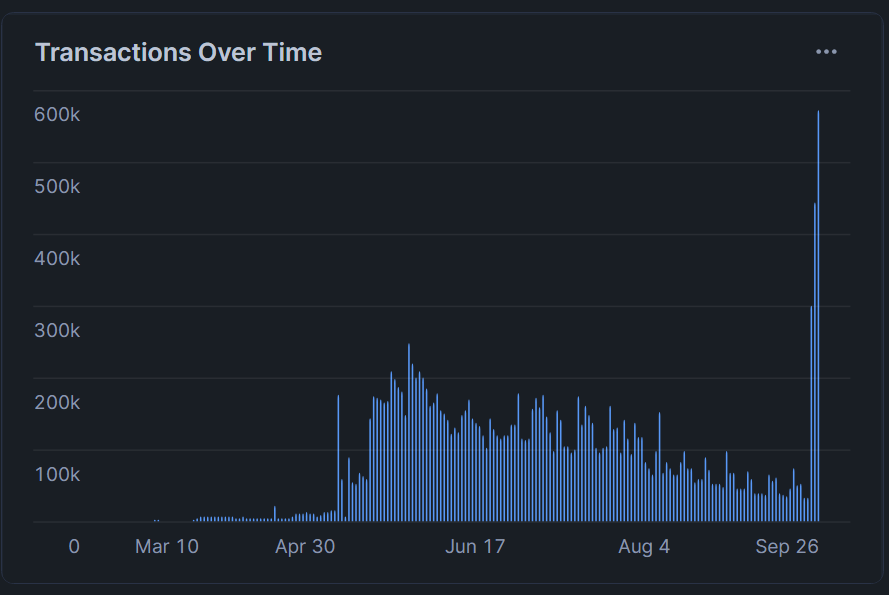Select the 100k y-axis label
The height and width of the screenshot is (595, 889).
(57, 475)
